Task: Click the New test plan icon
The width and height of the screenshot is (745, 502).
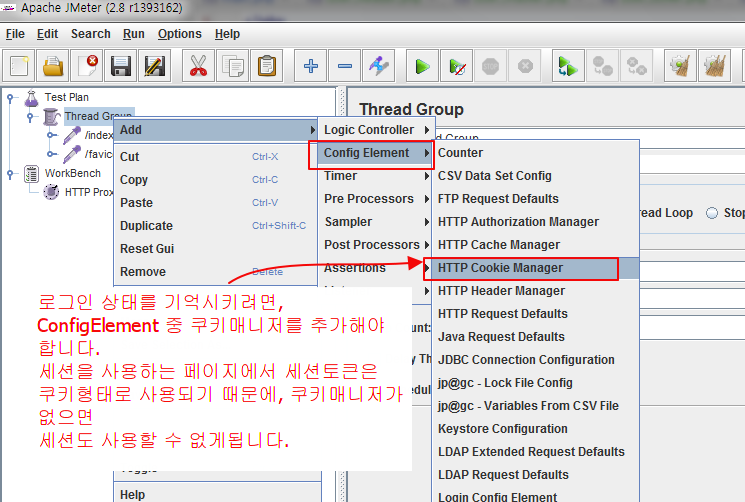Action: pos(19,66)
